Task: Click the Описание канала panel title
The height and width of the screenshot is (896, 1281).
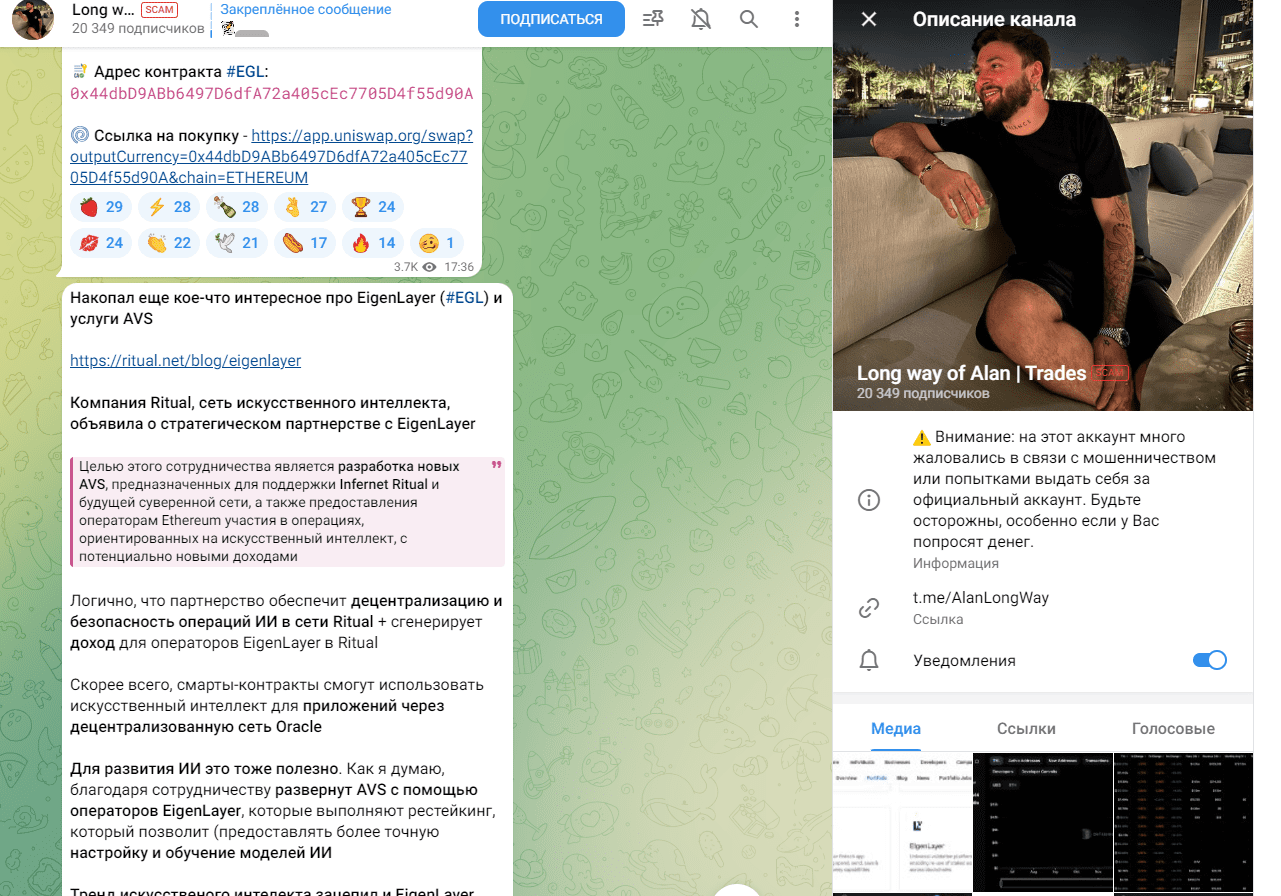Action: [x=994, y=19]
